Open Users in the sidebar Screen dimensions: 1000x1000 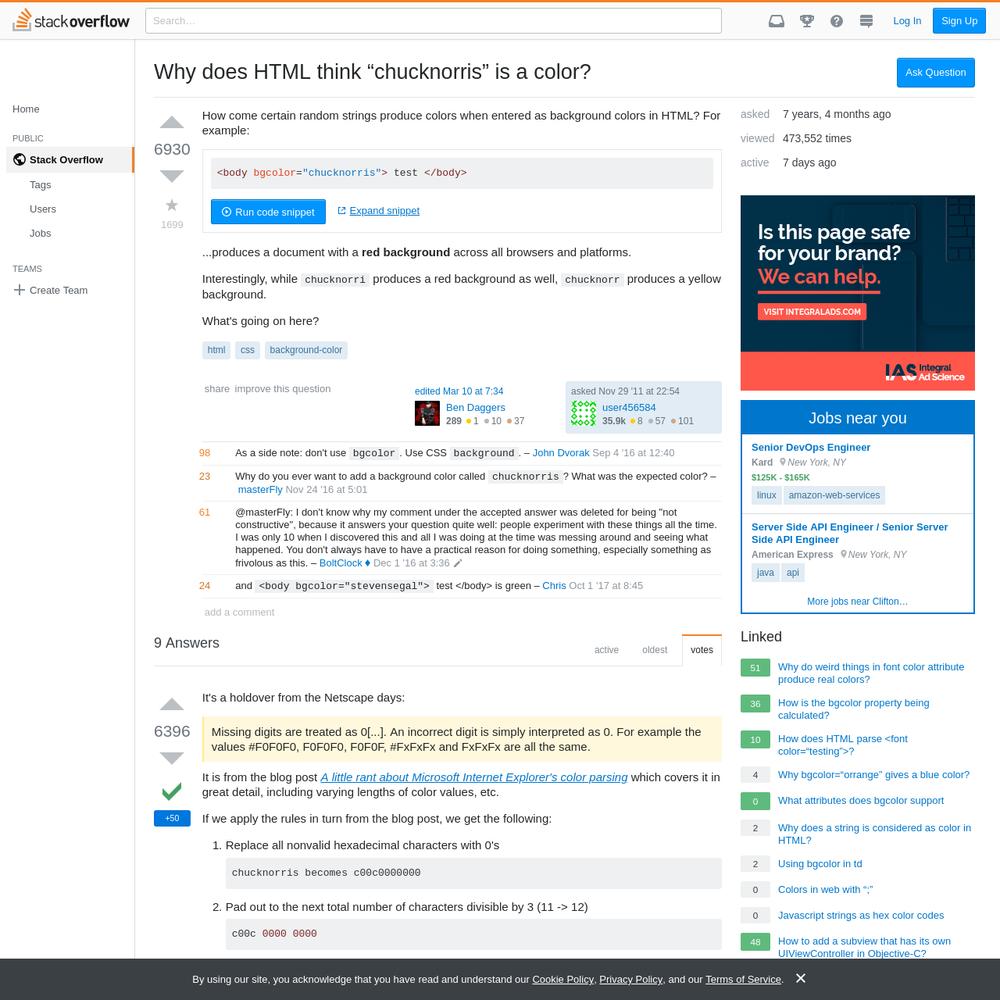pyautogui.click(x=43, y=209)
